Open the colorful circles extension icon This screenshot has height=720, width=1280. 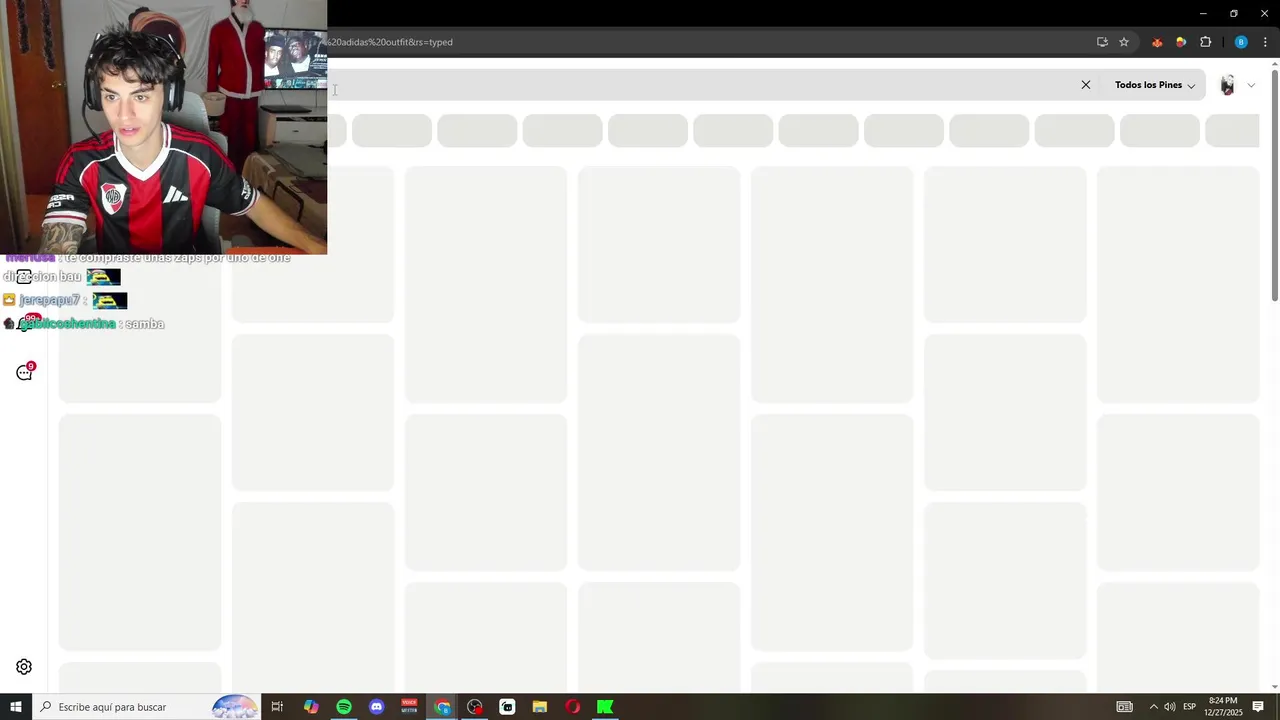point(1181,42)
